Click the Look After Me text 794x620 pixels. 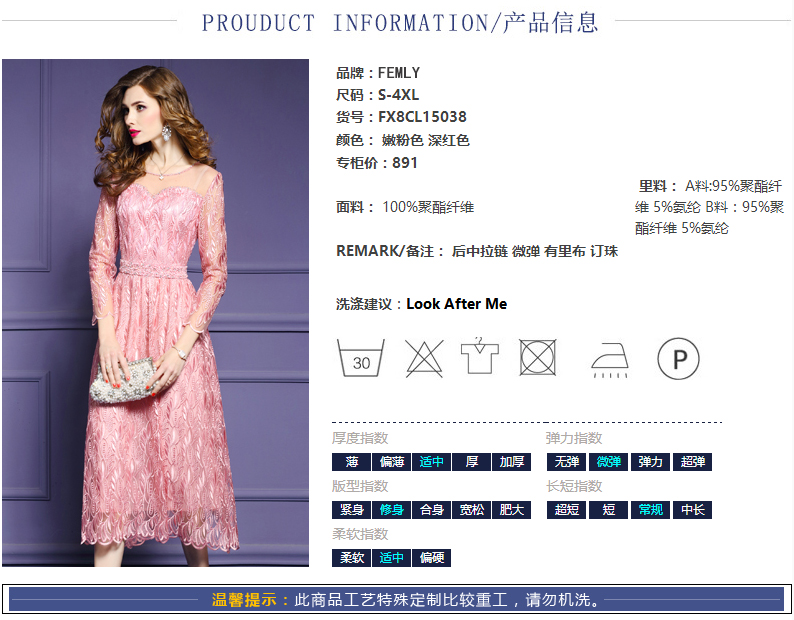(x=457, y=304)
